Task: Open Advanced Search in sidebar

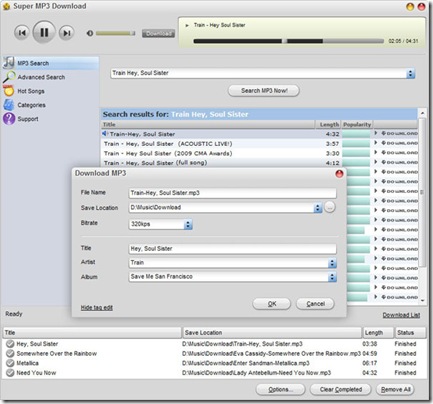Action: (x=41, y=77)
